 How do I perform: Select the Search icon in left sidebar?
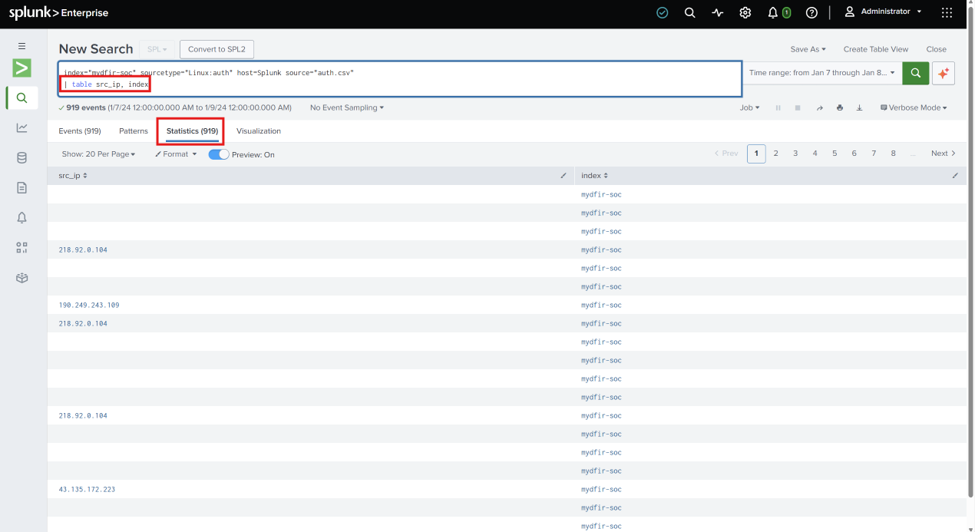point(22,98)
